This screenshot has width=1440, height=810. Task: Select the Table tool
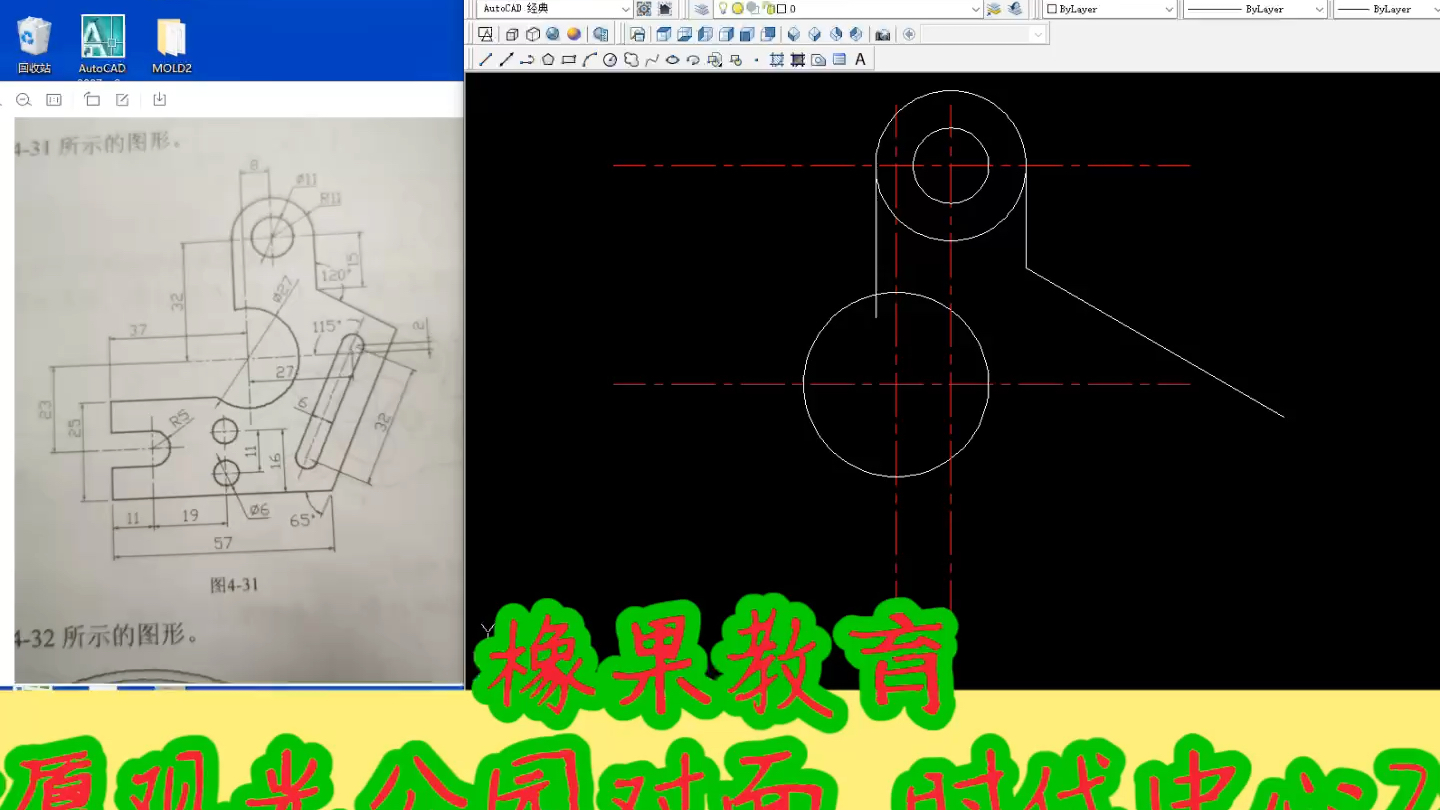coord(839,60)
